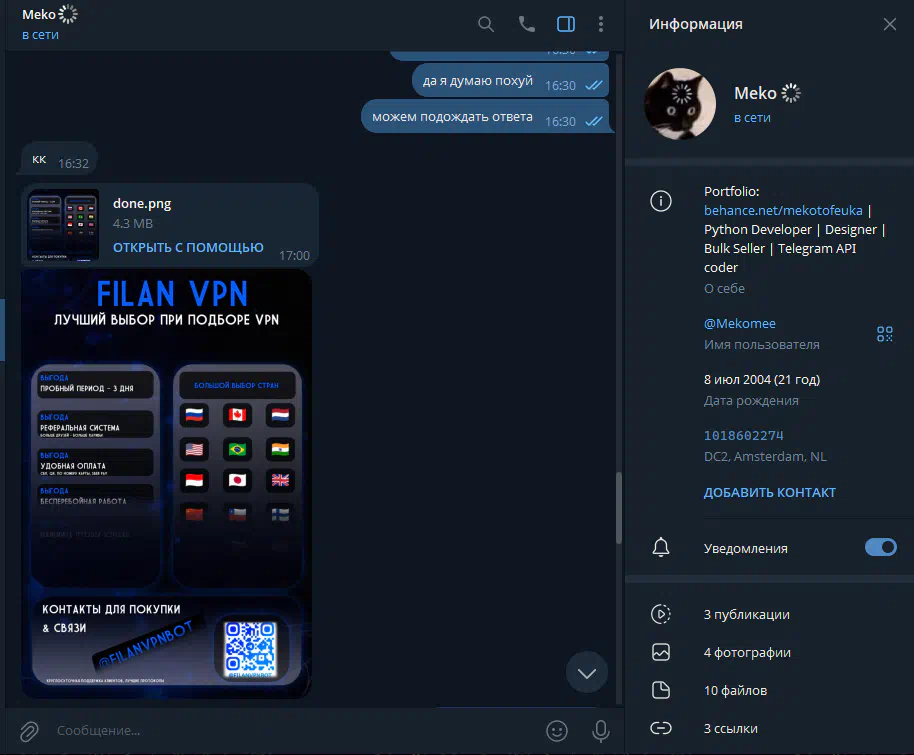Click the photo icon beside 4 фотографии
Image resolution: width=914 pixels, height=755 pixels.
(x=660, y=652)
